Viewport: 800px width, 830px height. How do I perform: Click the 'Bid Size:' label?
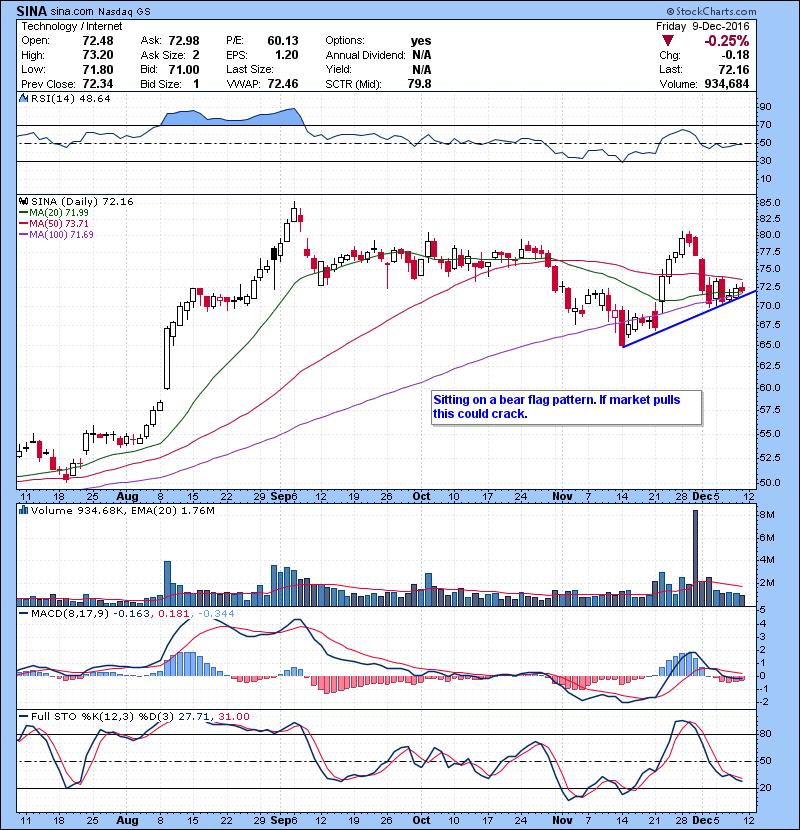point(161,84)
